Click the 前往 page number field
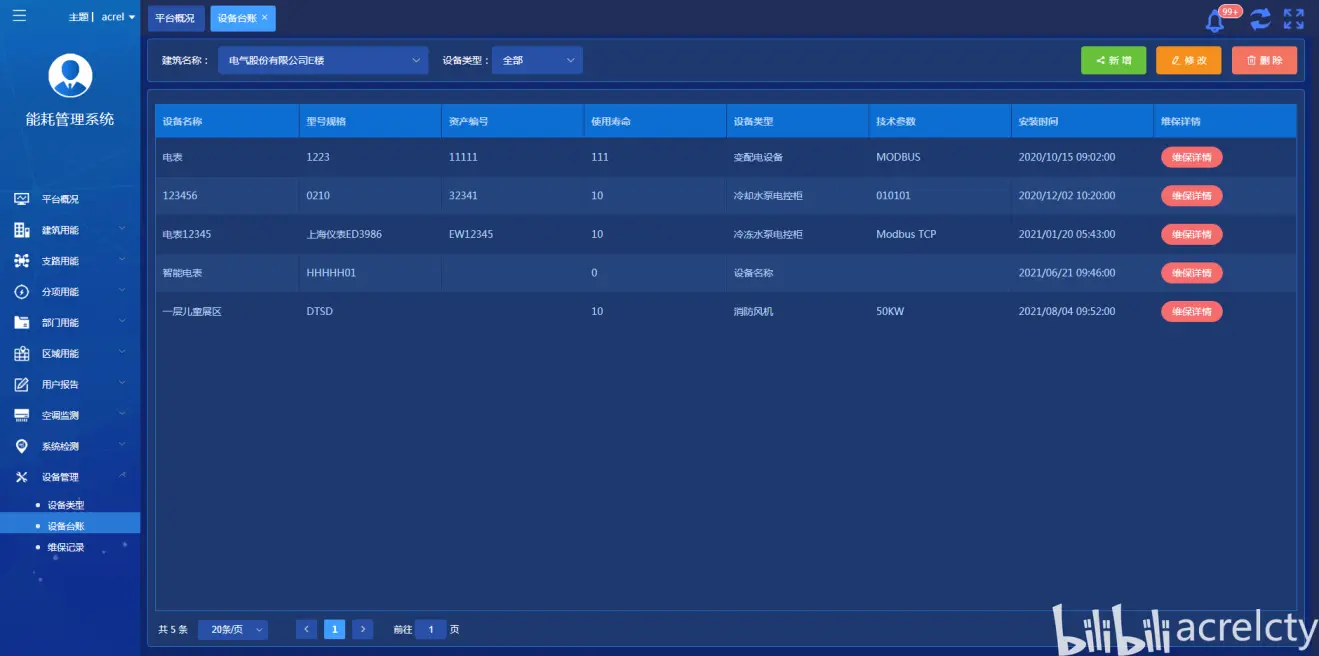Screen dimensions: 1319x656 (x=431, y=630)
